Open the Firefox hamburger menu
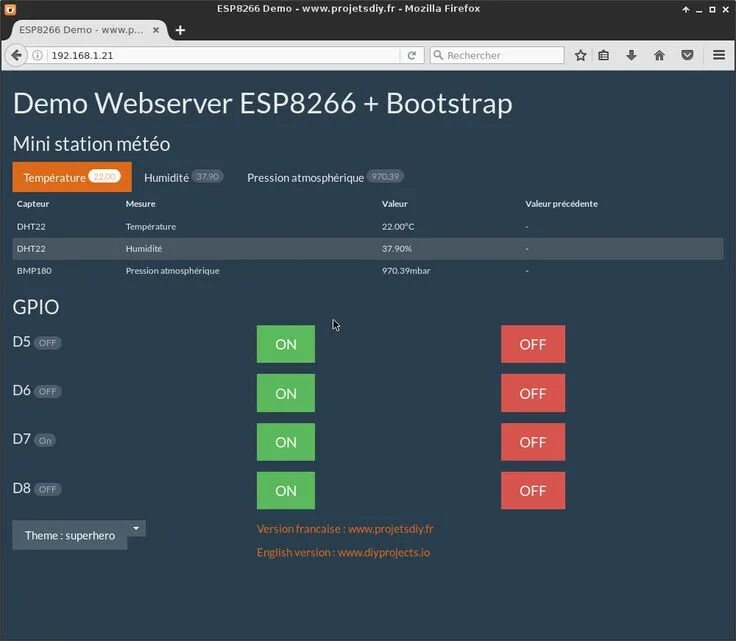Viewport: 736px width, 641px height. [719, 55]
